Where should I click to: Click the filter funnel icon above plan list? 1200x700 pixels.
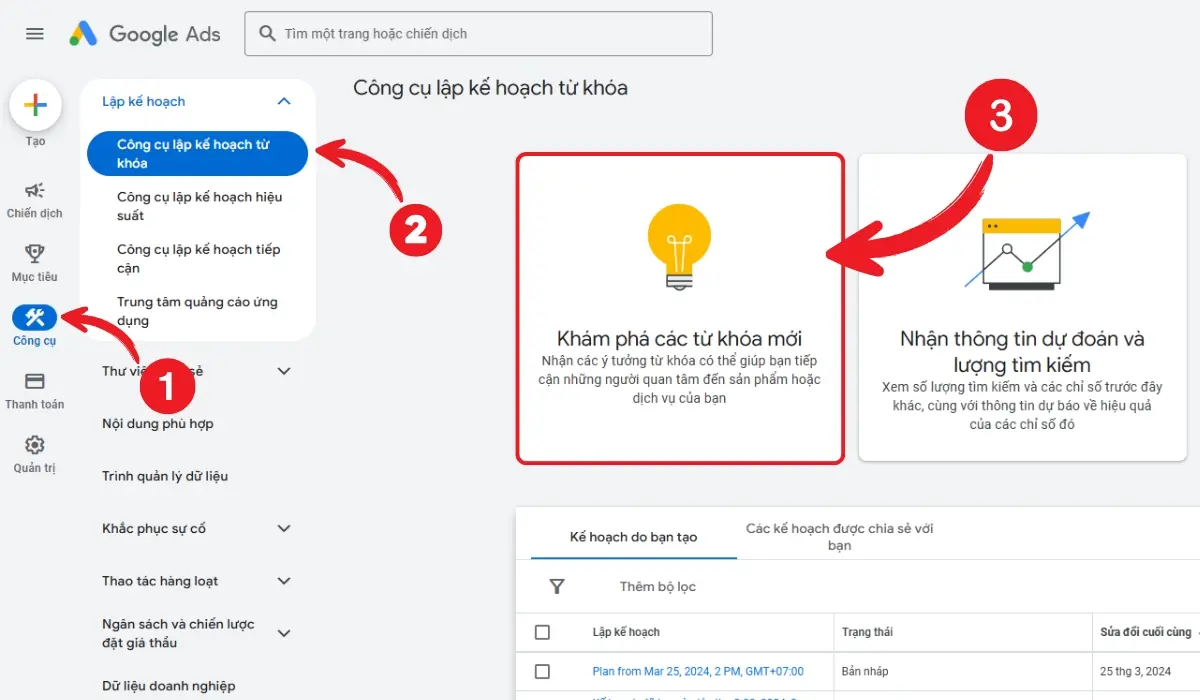pos(557,586)
